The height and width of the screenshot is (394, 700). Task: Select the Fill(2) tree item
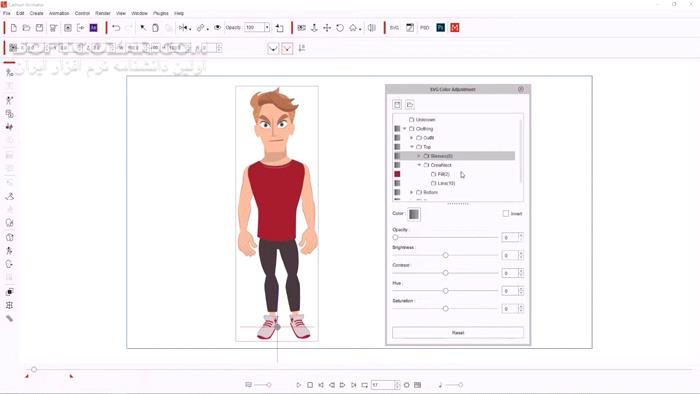443,174
